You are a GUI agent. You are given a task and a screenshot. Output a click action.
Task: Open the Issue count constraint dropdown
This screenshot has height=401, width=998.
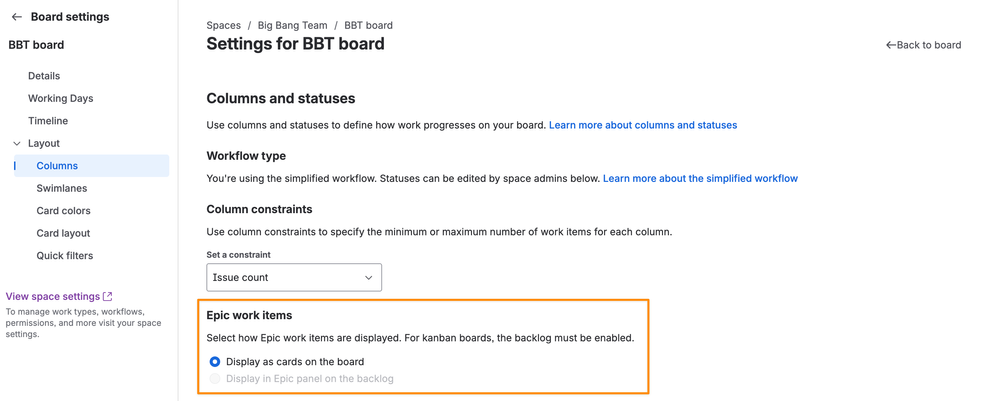click(x=293, y=277)
